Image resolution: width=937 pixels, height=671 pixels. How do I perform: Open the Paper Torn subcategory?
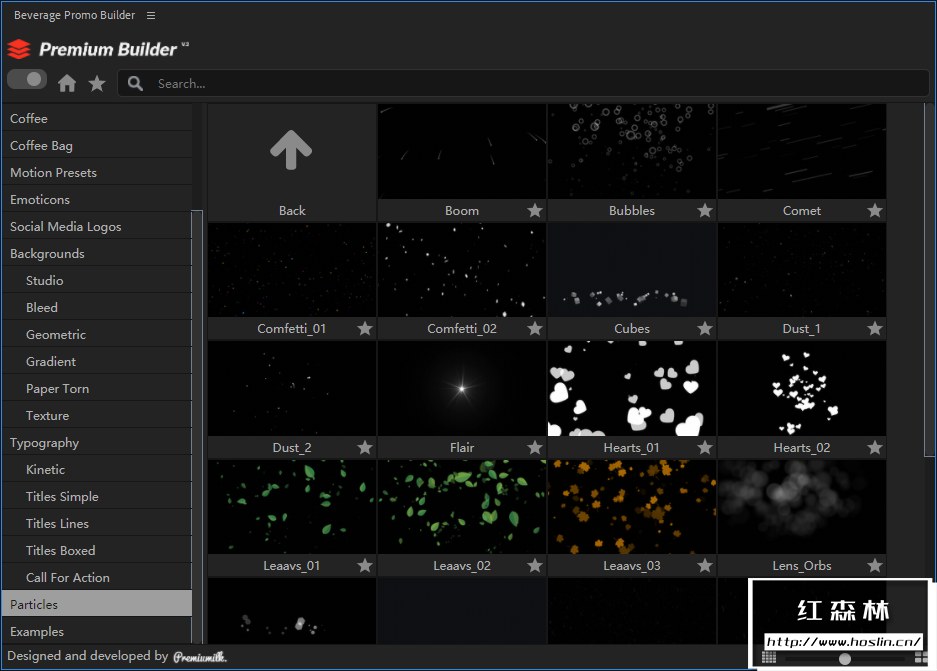[97, 388]
